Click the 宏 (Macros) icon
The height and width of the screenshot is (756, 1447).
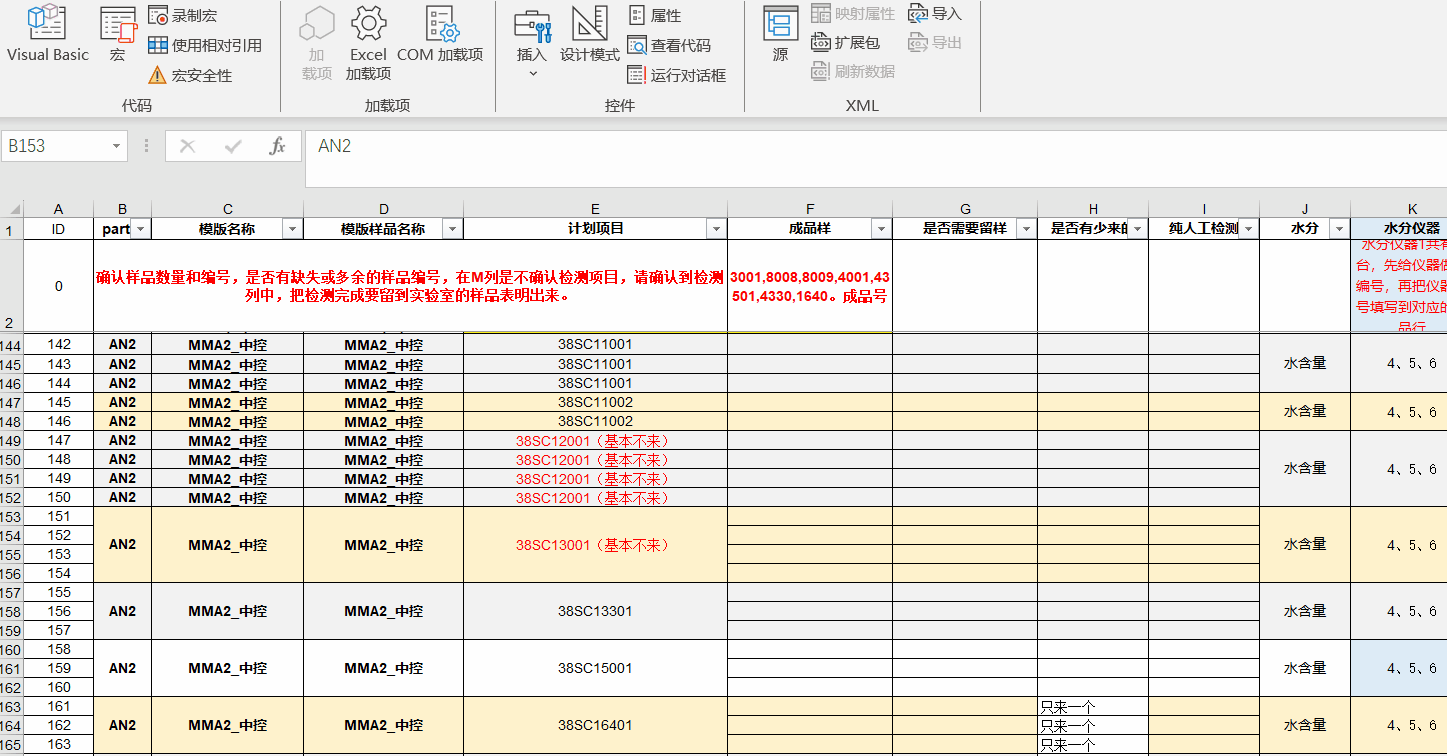tap(118, 35)
